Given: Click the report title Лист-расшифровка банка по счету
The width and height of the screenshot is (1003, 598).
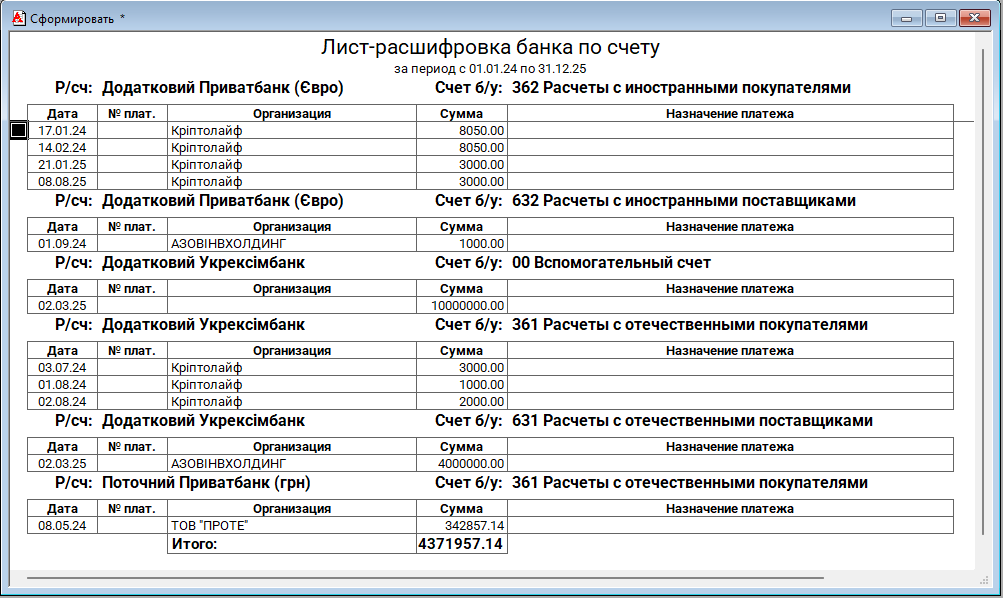Looking at the screenshot, I should point(490,48).
